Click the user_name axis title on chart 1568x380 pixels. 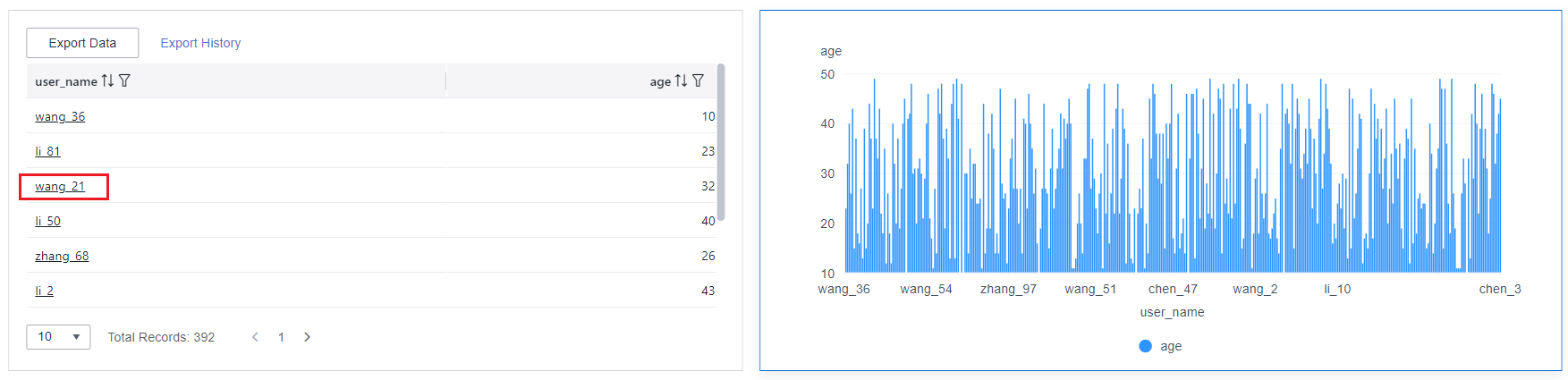click(x=1172, y=312)
